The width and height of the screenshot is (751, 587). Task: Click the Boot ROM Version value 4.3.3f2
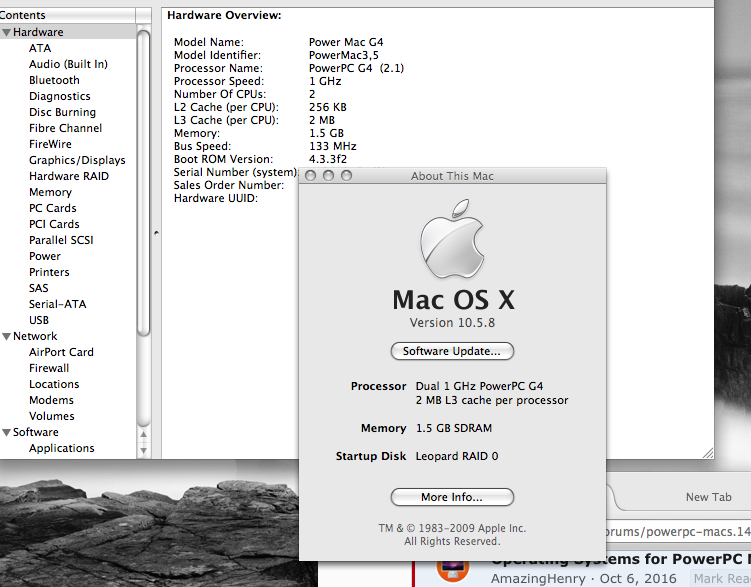(x=328, y=159)
